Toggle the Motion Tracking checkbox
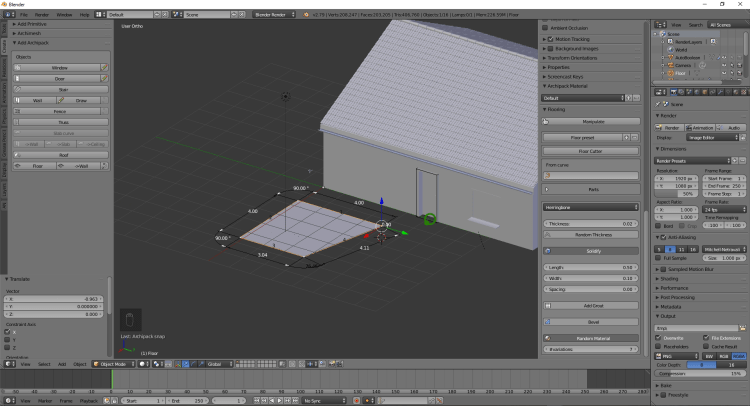The width and height of the screenshot is (750, 406). coord(551,40)
